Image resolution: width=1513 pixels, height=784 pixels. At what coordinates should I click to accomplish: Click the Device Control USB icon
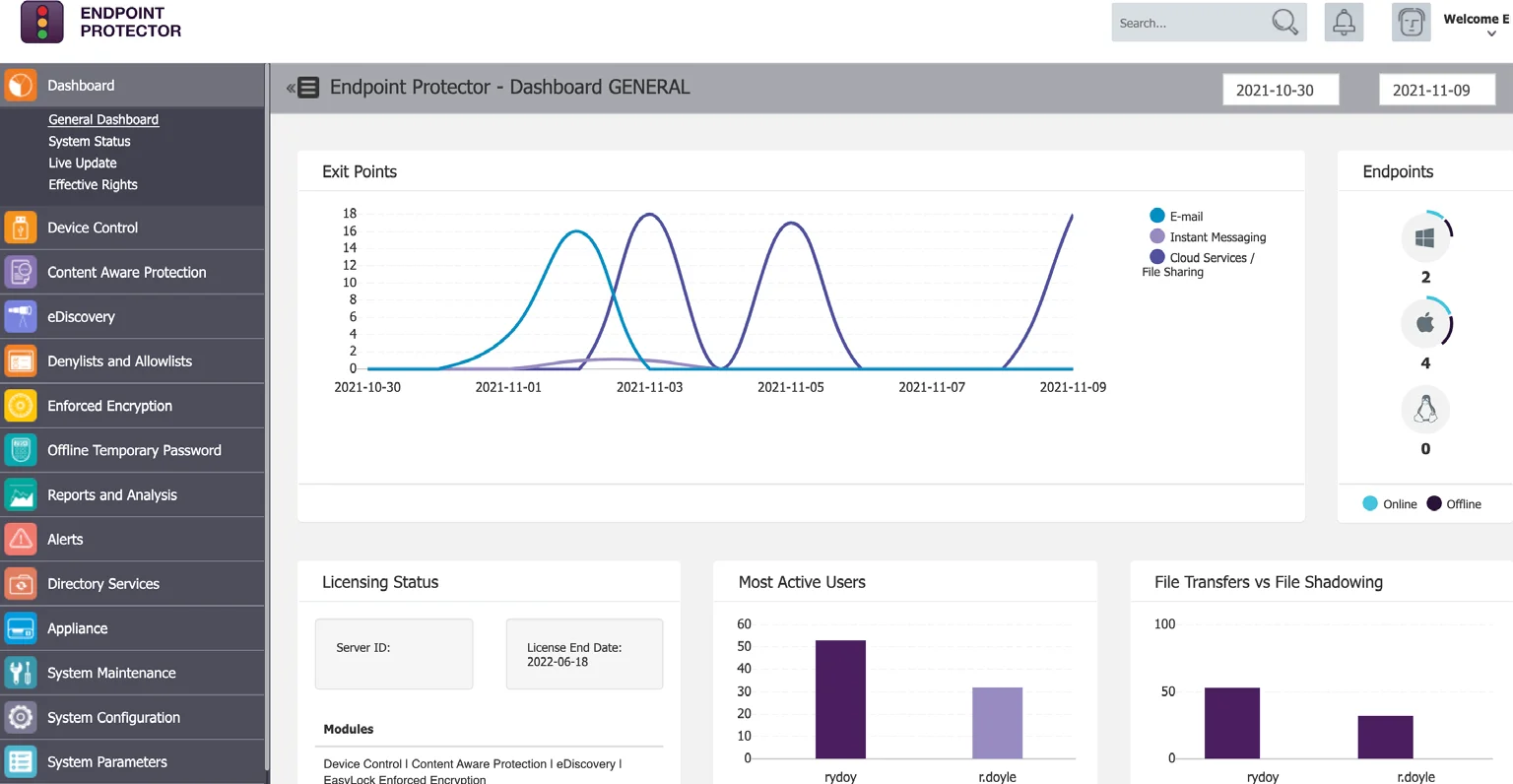[x=21, y=228]
